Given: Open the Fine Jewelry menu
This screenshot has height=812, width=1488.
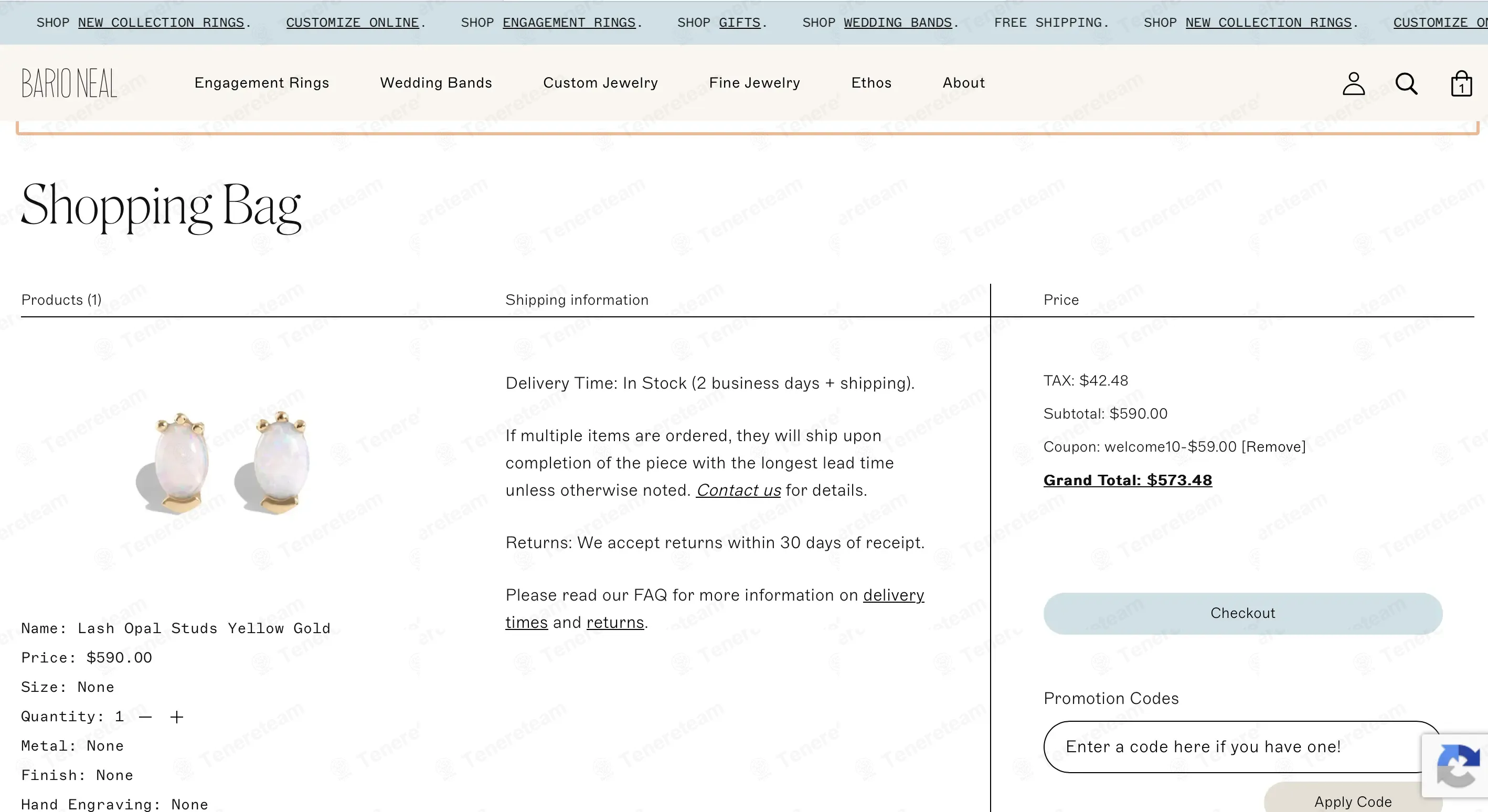Looking at the screenshot, I should click(754, 82).
